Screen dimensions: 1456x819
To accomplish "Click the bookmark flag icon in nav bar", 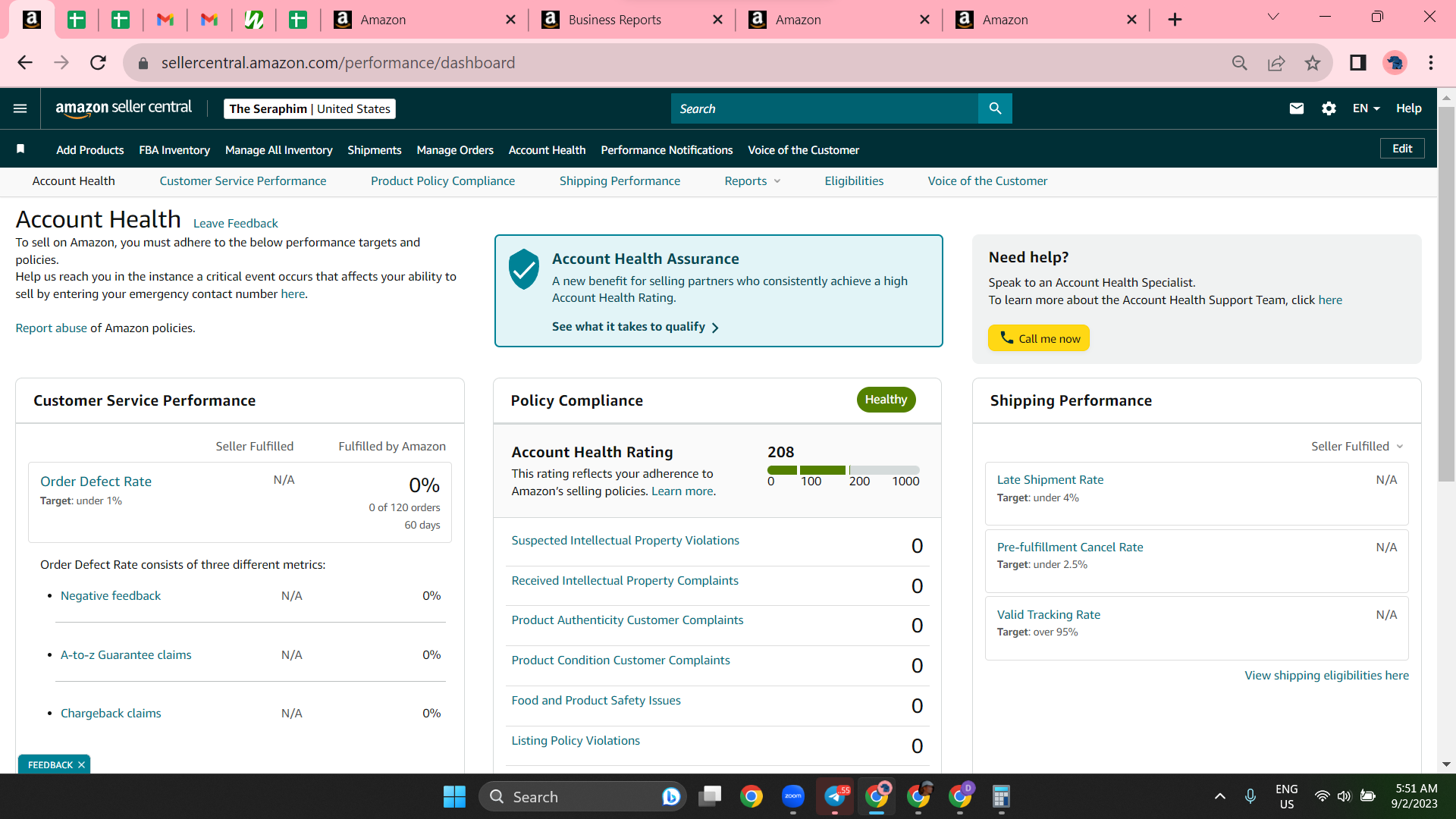I will pos(20,149).
